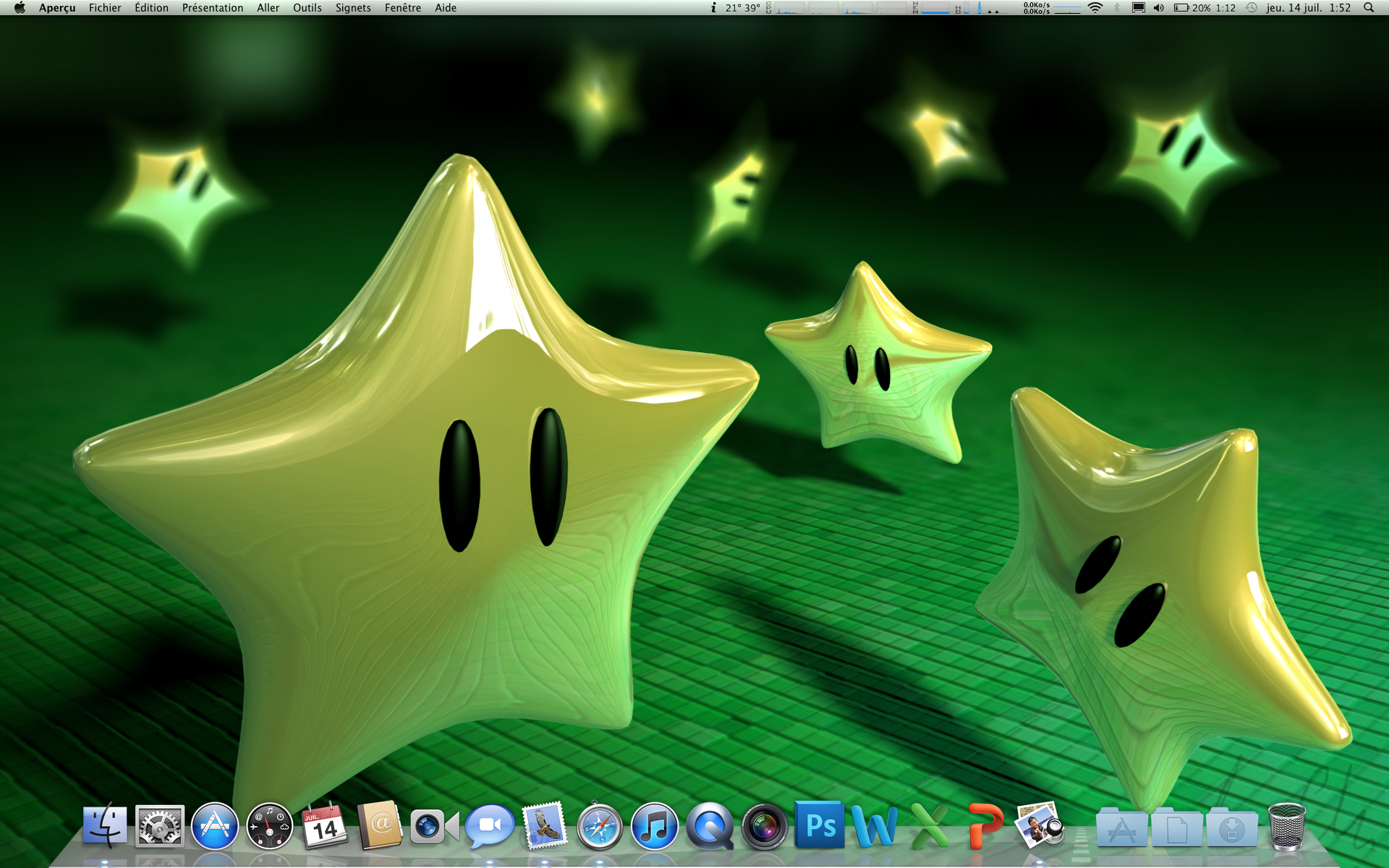Launch FaceTime camera icon in dock

435,826
